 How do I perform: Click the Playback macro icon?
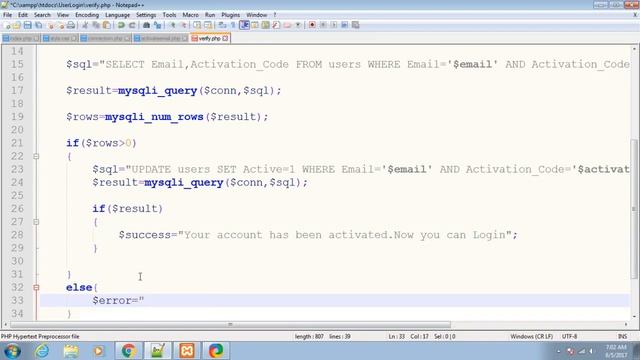pyautogui.click(x=334, y=25)
